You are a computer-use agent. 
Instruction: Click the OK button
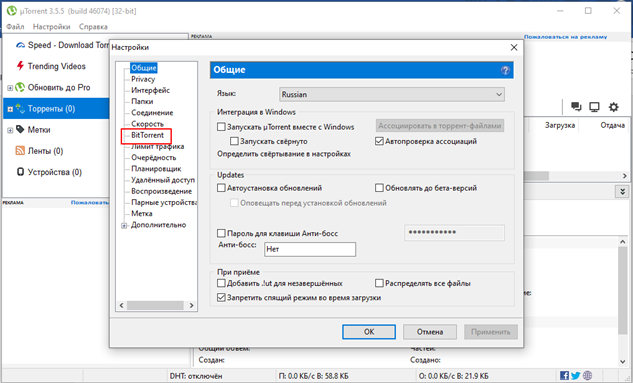click(x=369, y=332)
